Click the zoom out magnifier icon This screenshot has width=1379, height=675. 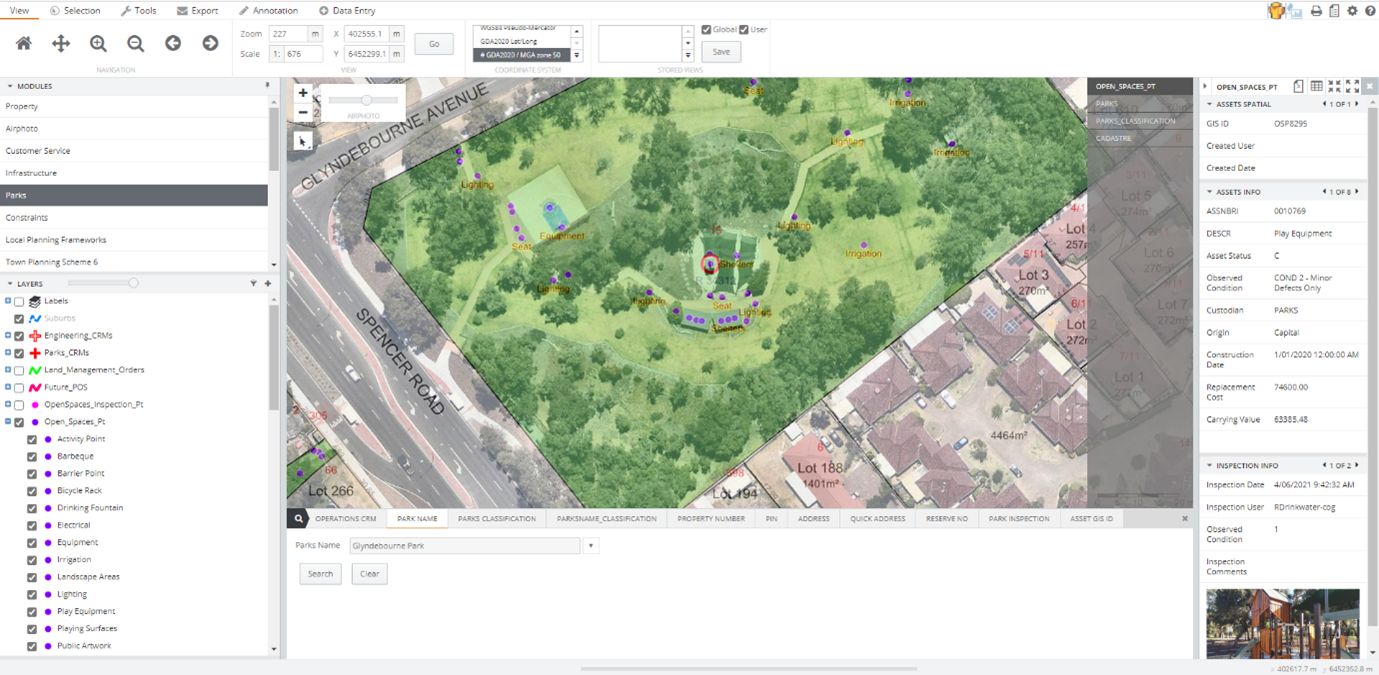point(136,43)
